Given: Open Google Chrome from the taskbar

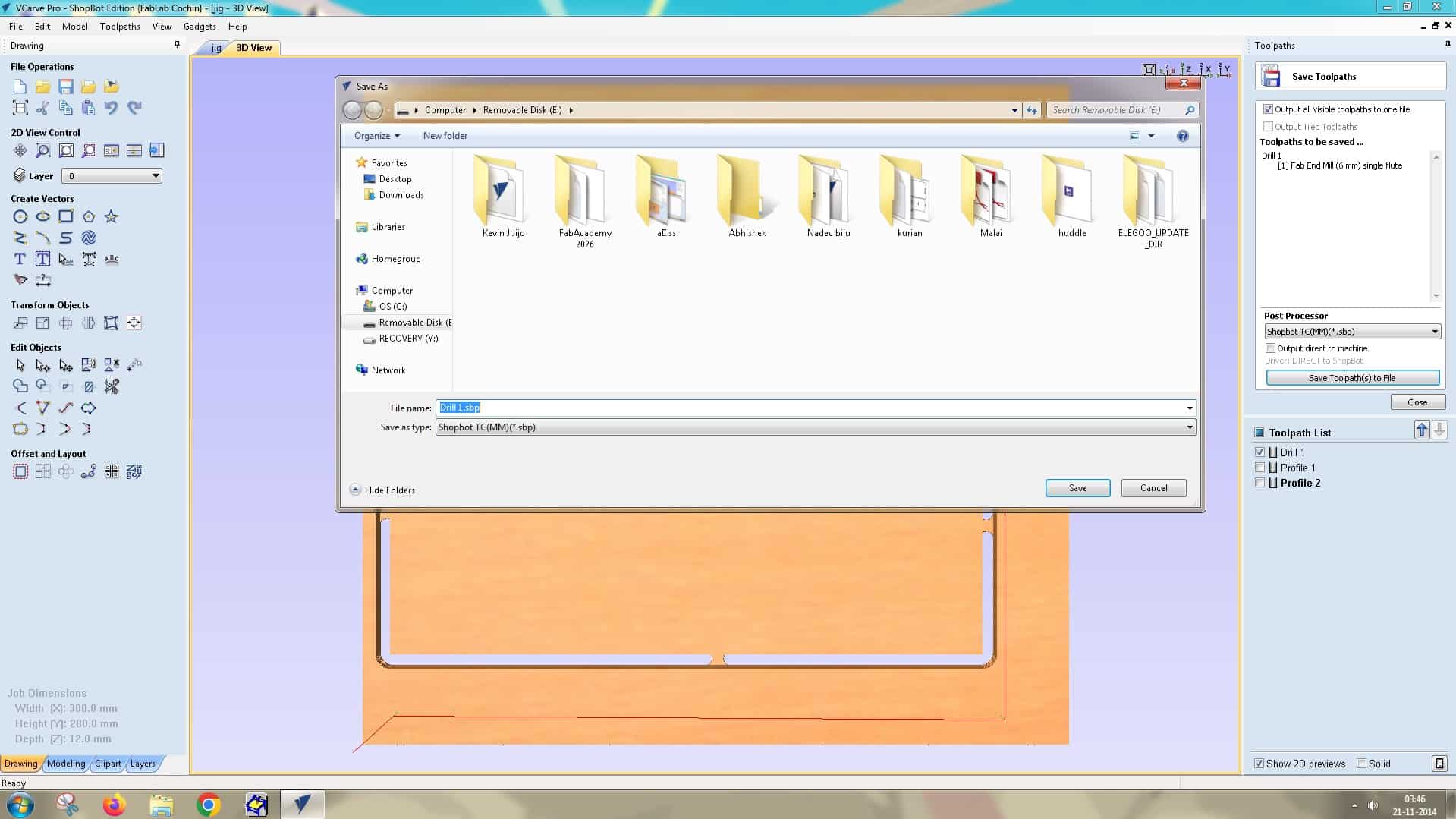Looking at the screenshot, I should (x=209, y=805).
